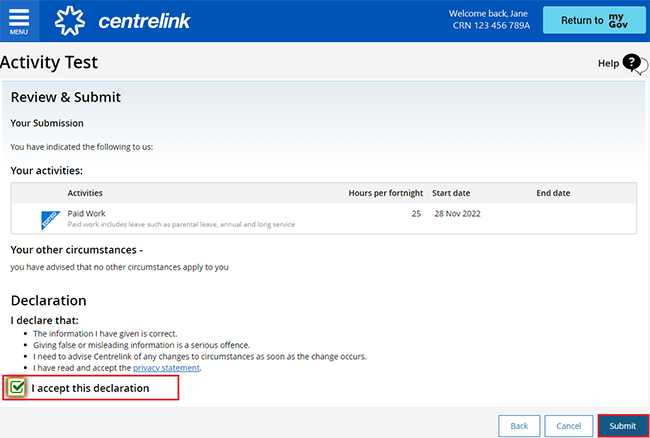
Task: Click the centrelink wordmark in header
Action: [144, 21]
